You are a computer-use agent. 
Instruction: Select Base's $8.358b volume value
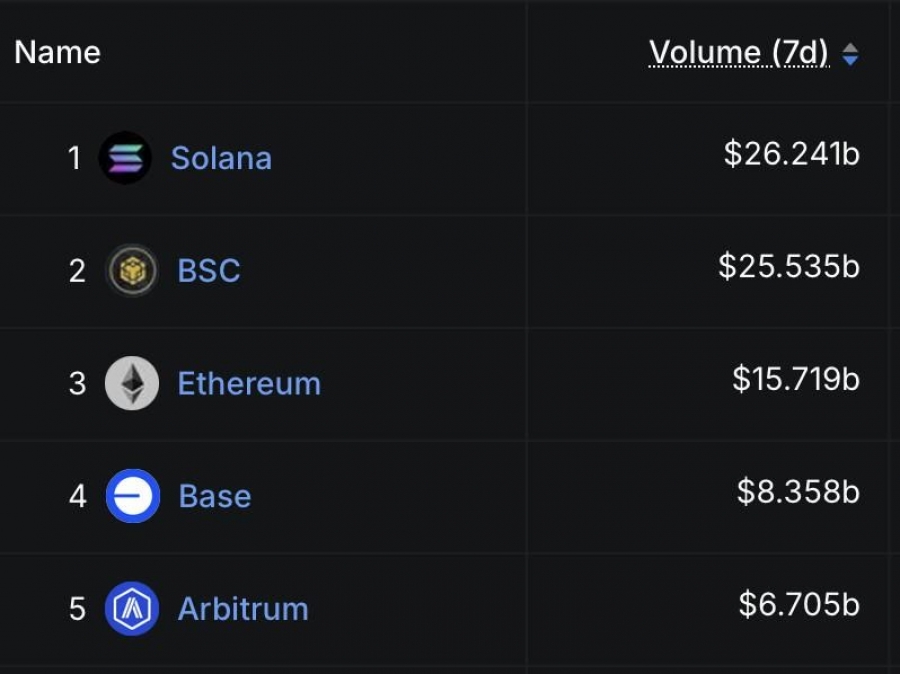[798, 492]
